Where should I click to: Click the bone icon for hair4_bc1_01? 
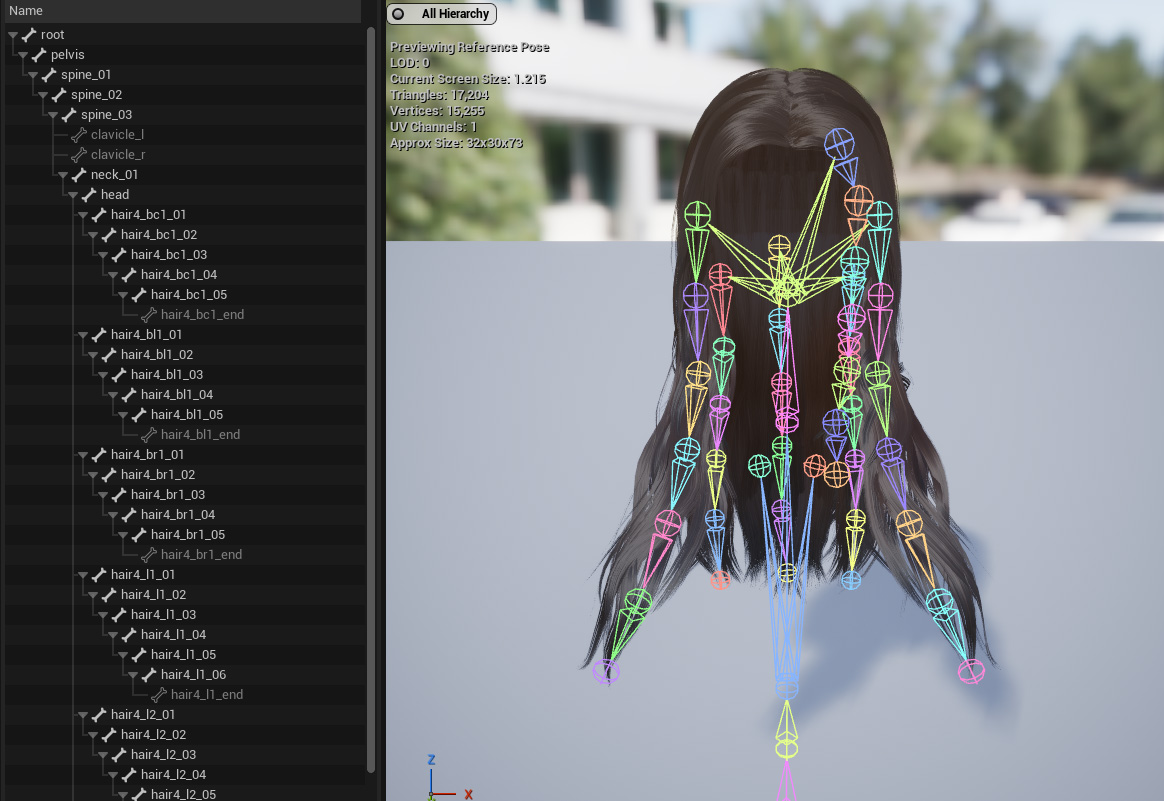point(99,215)
